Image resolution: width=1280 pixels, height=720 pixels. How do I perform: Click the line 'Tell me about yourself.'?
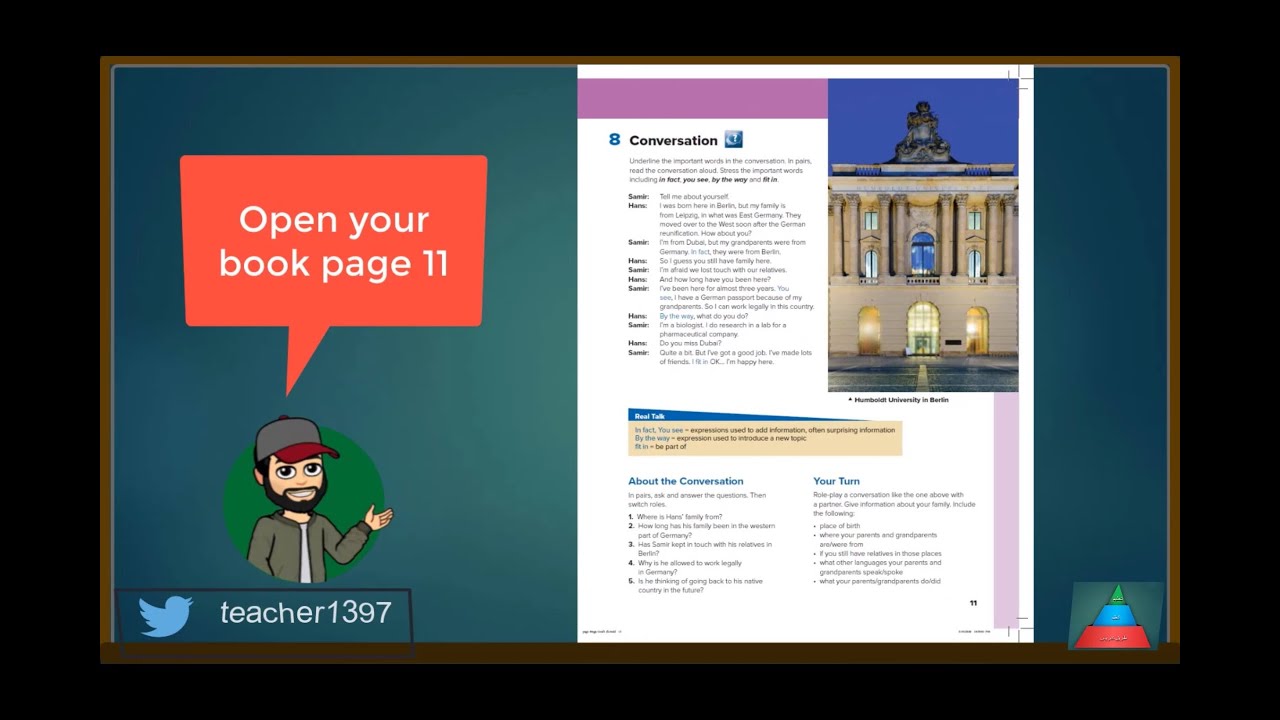694,197
